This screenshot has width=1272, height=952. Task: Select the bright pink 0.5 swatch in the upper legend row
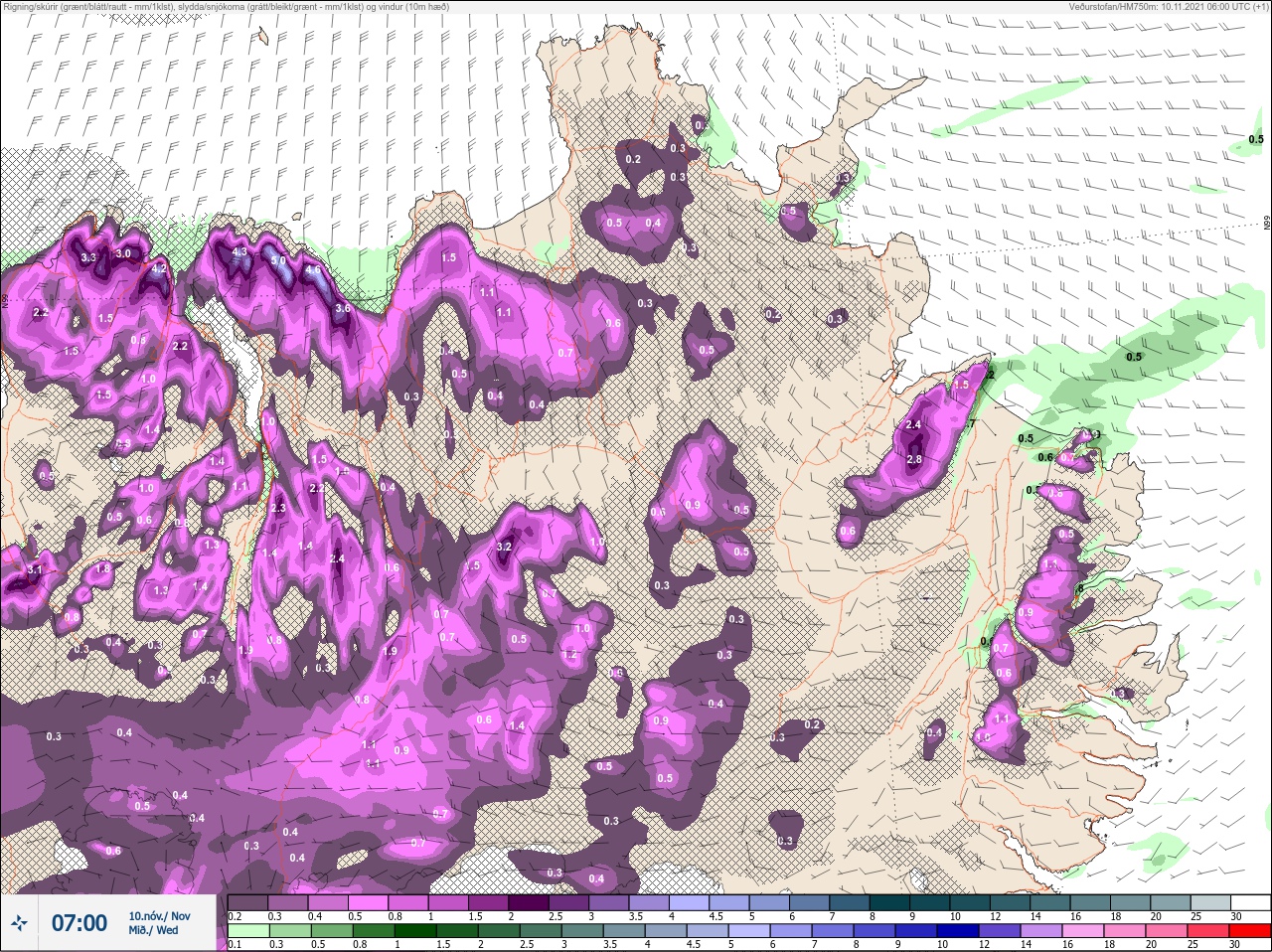click(x=370, y=903)
